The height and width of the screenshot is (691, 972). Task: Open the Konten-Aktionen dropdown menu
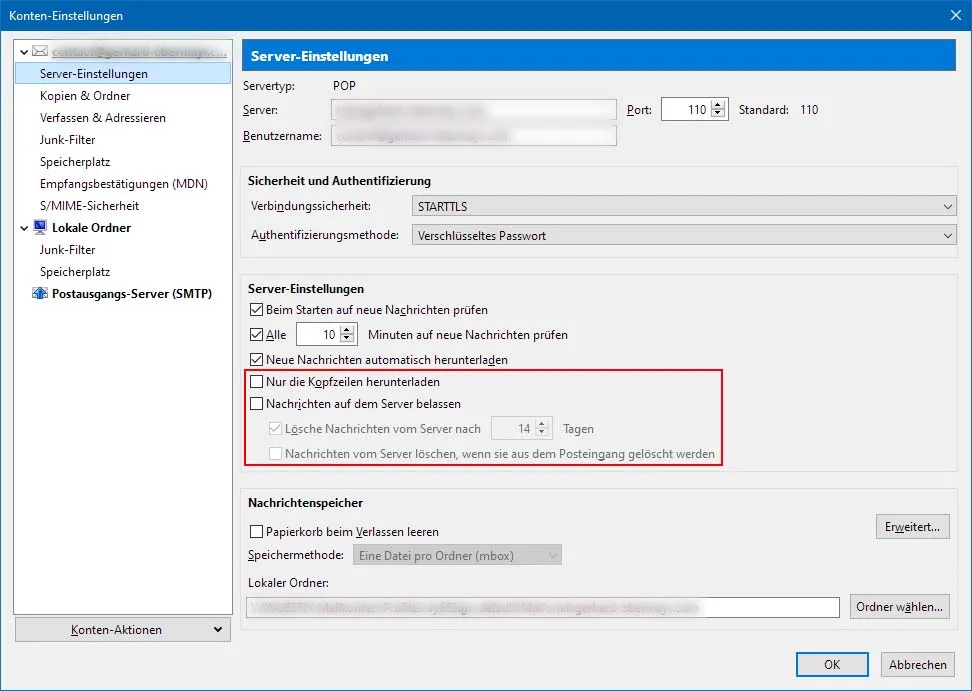123,630
